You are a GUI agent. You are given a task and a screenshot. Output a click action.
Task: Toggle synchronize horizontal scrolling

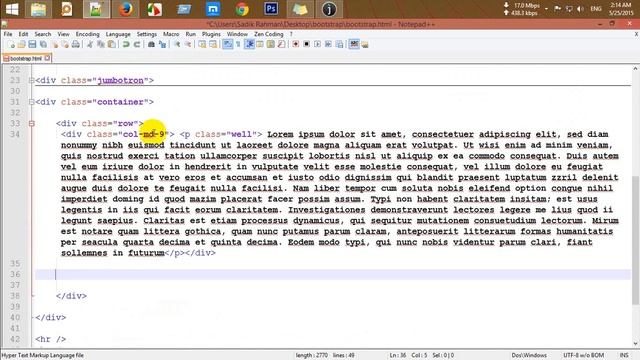pos(213,44)
